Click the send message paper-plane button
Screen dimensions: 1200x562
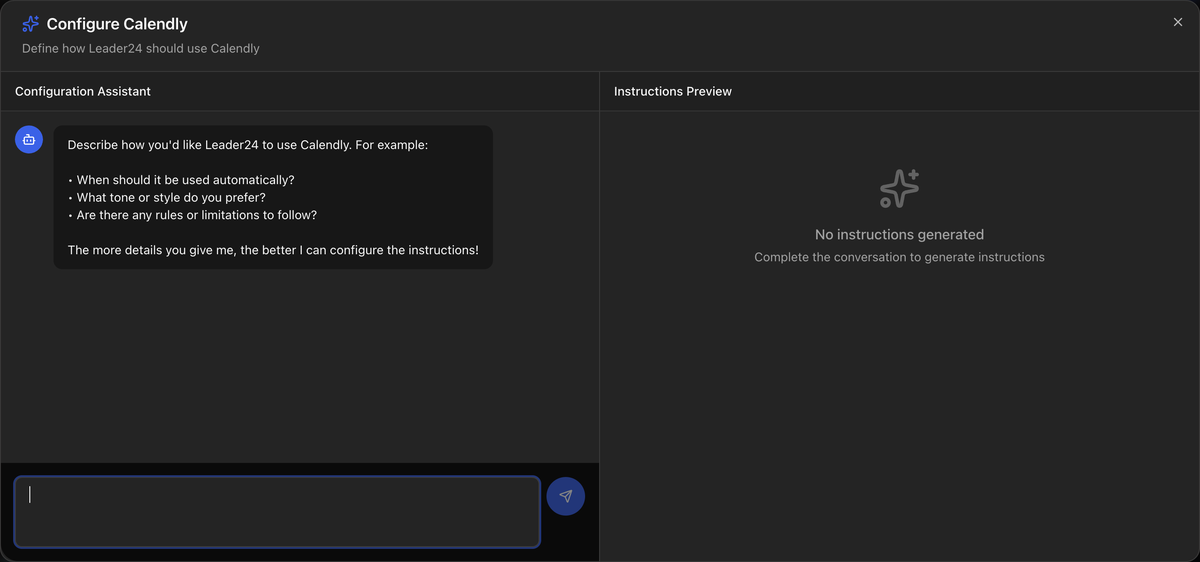point(566,496)
